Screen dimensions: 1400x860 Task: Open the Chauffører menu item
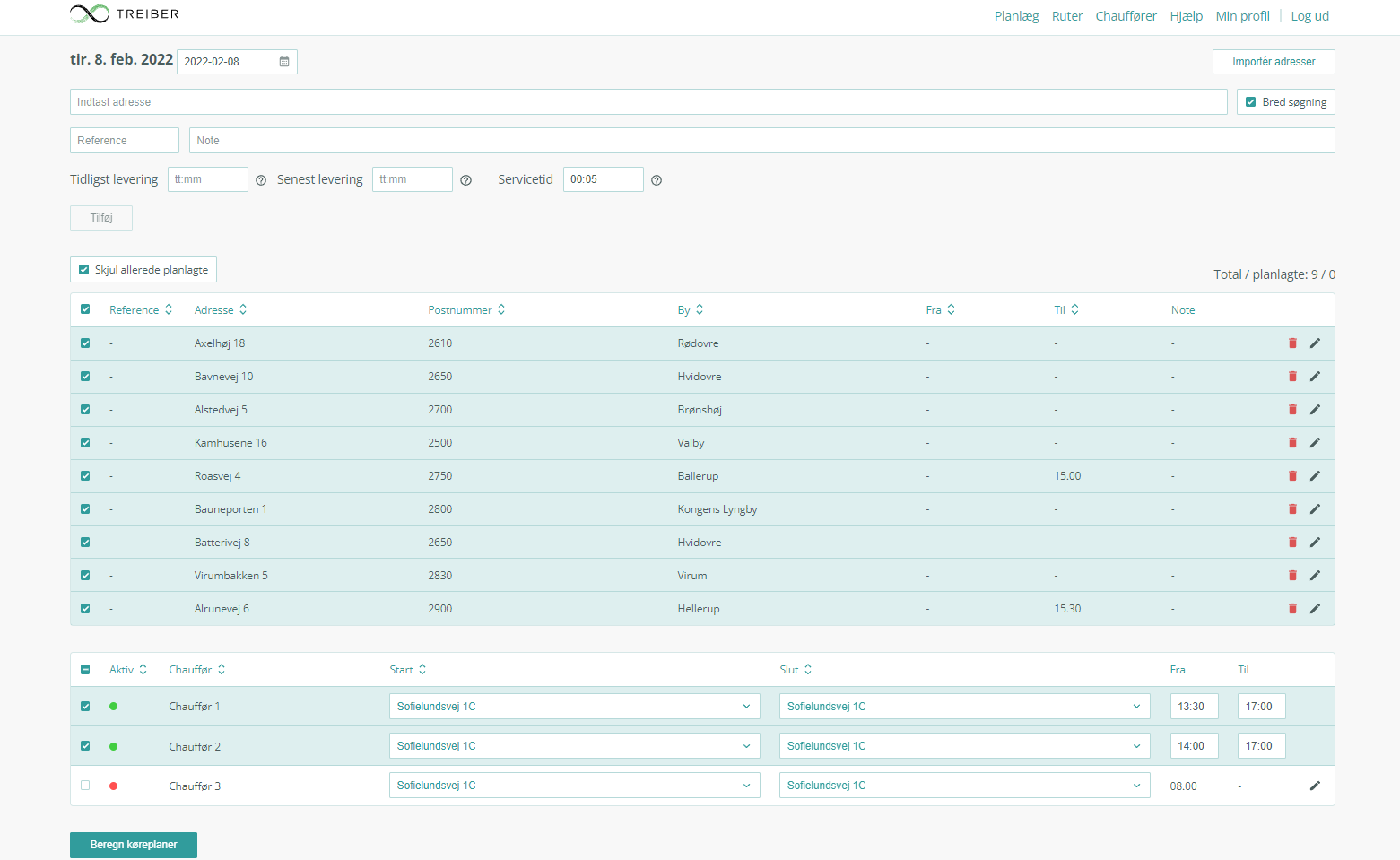pos(1126,16)
